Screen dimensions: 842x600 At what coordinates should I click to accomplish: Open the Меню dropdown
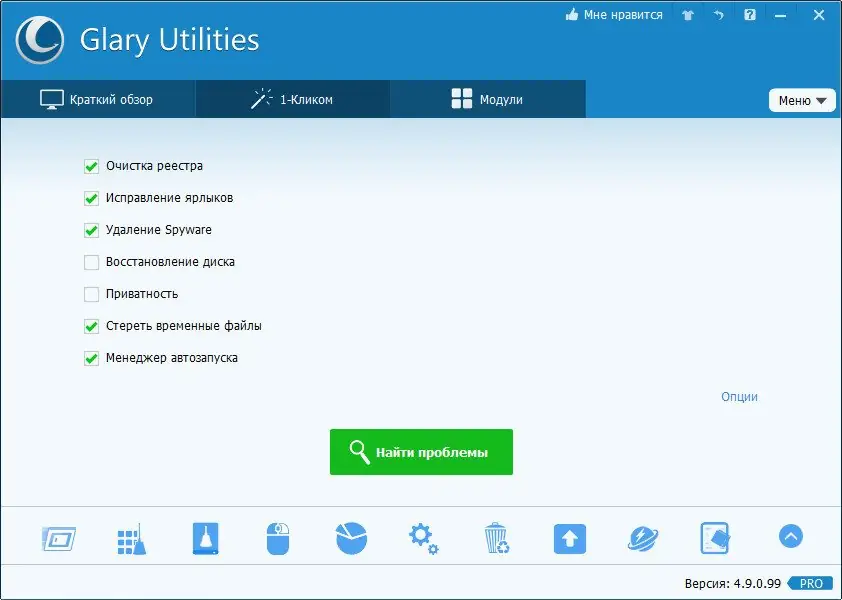click(x=802, y=100)
